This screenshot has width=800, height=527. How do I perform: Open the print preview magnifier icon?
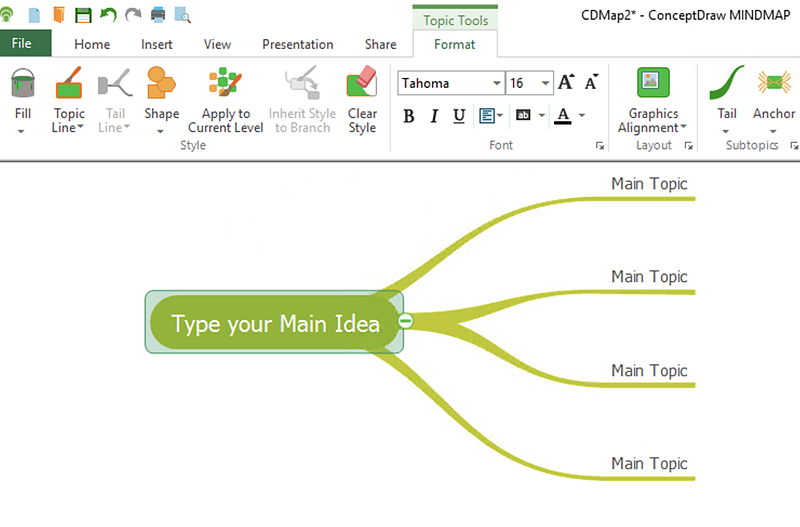click(183, 15)
